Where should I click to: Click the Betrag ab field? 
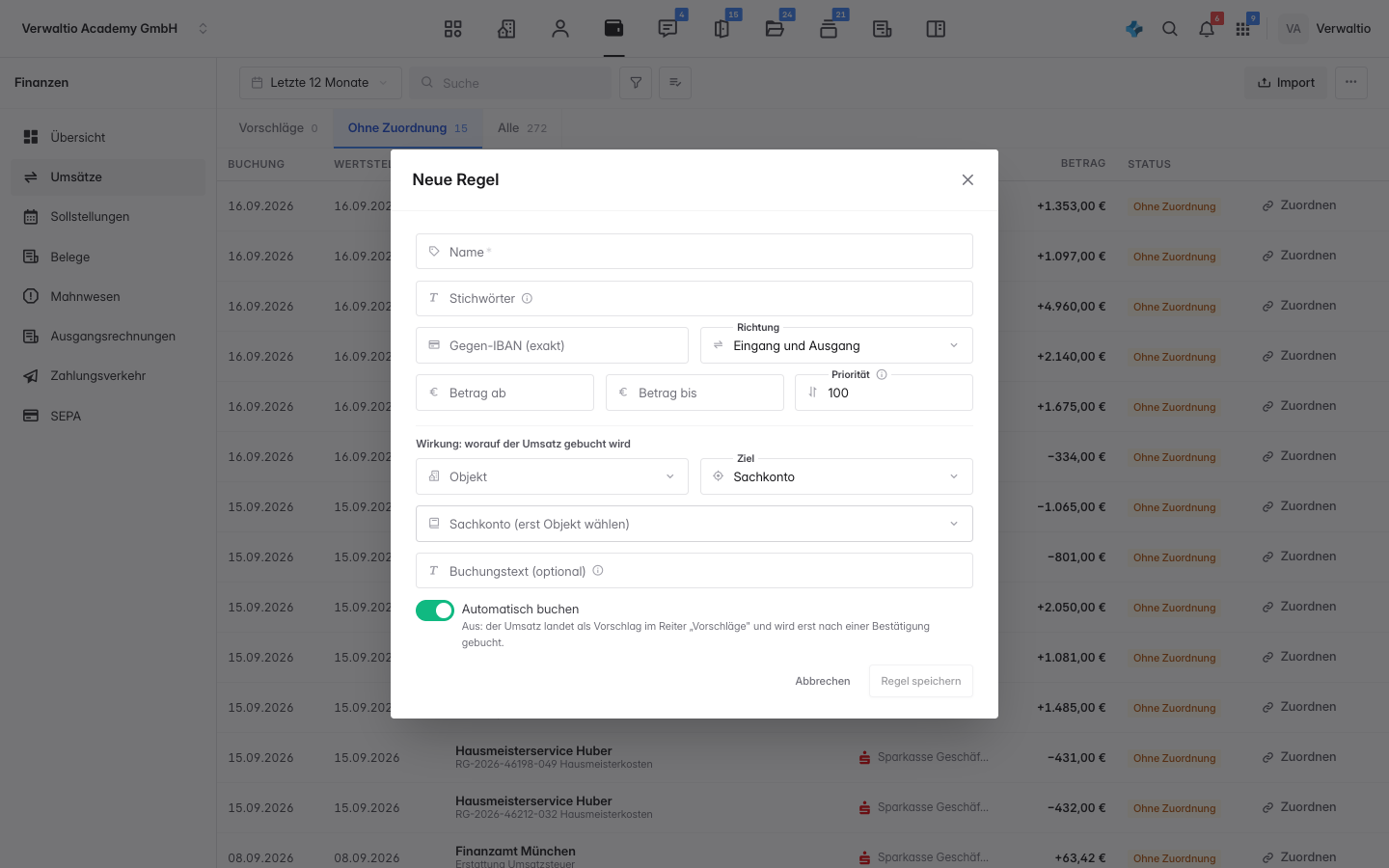504,393
